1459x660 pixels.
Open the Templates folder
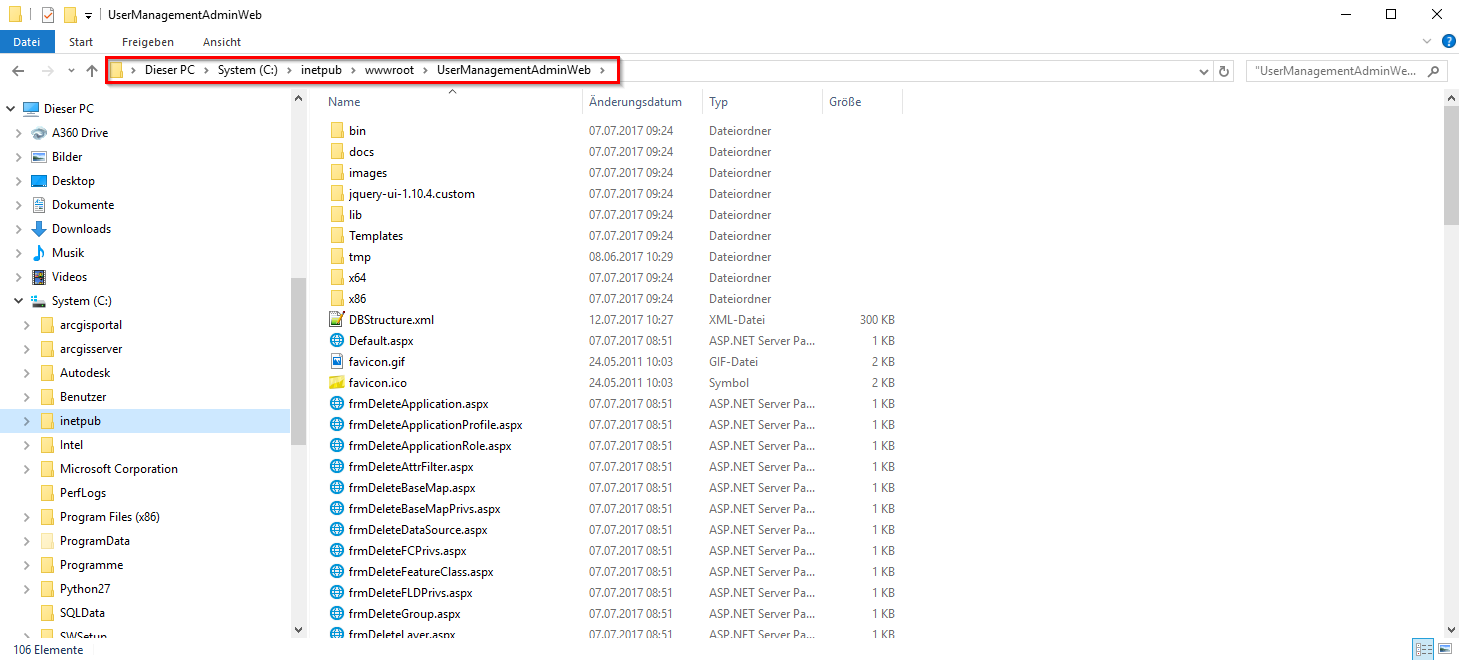pyautogui.click(x=375, y=235)
